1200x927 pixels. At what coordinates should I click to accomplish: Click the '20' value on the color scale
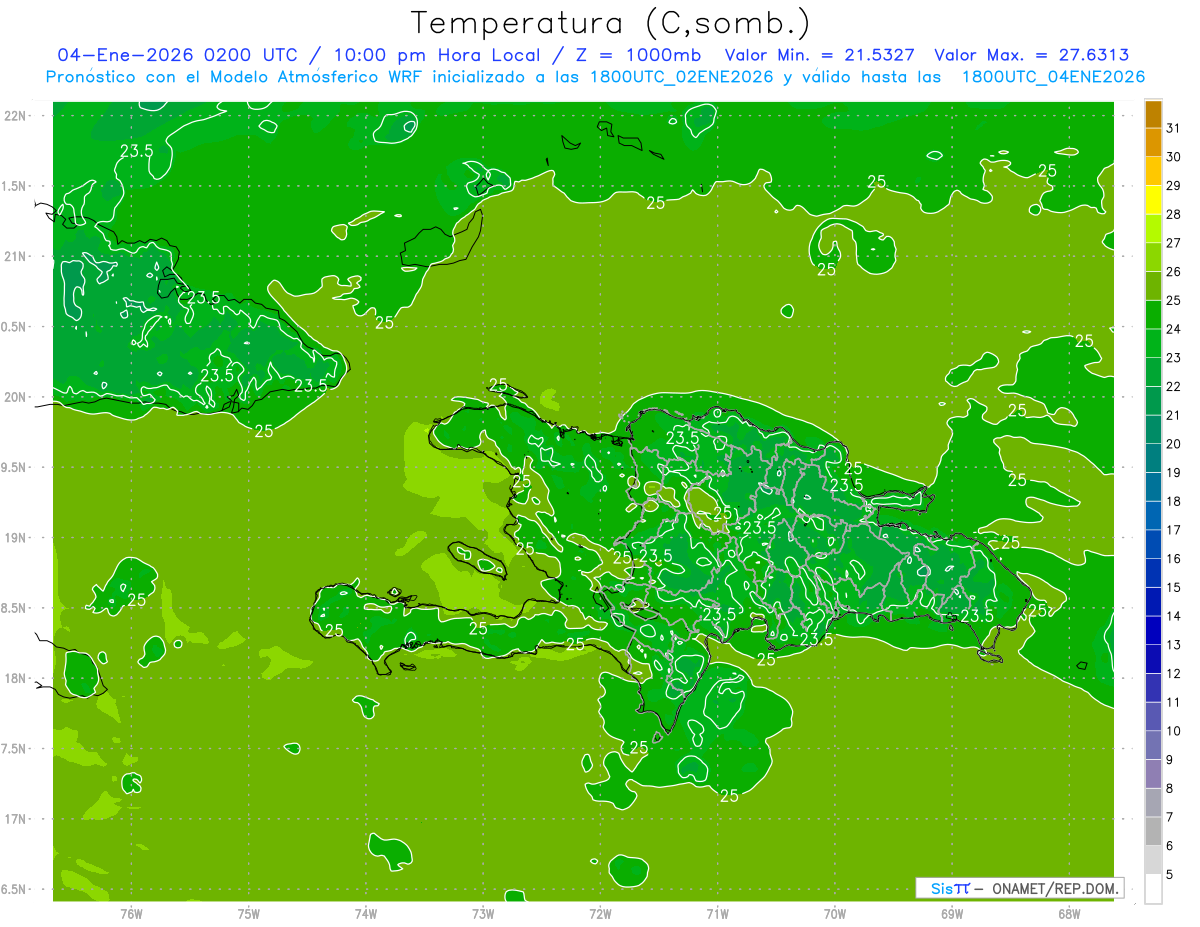pyautogui.click(x=1174, y=444)
